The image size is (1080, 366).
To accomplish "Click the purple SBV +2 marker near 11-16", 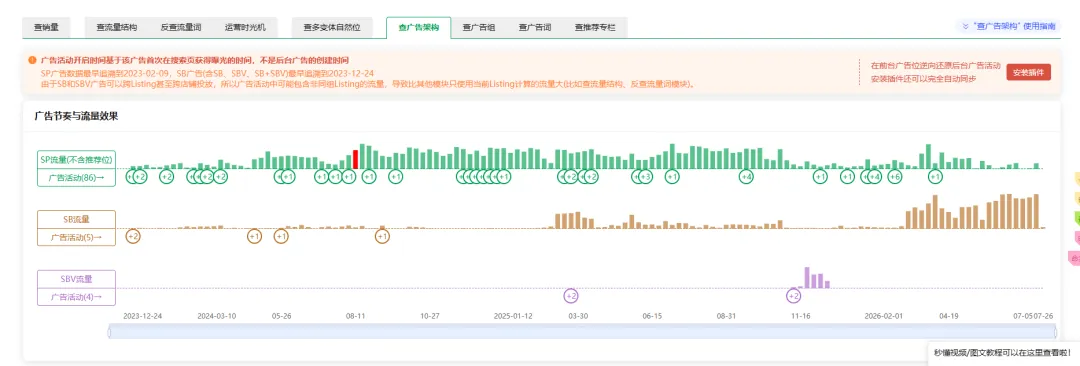I will pos(793,296).
